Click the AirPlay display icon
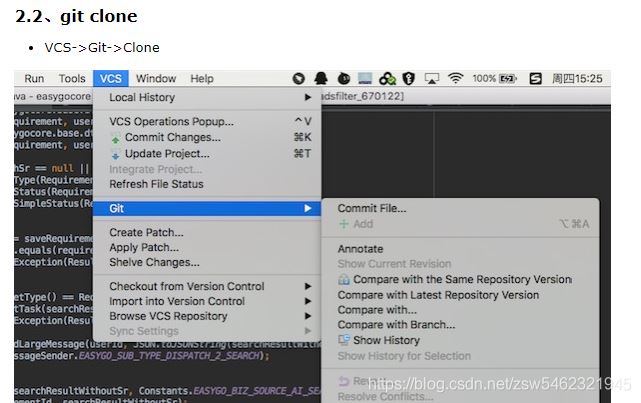 coord(431,78)
